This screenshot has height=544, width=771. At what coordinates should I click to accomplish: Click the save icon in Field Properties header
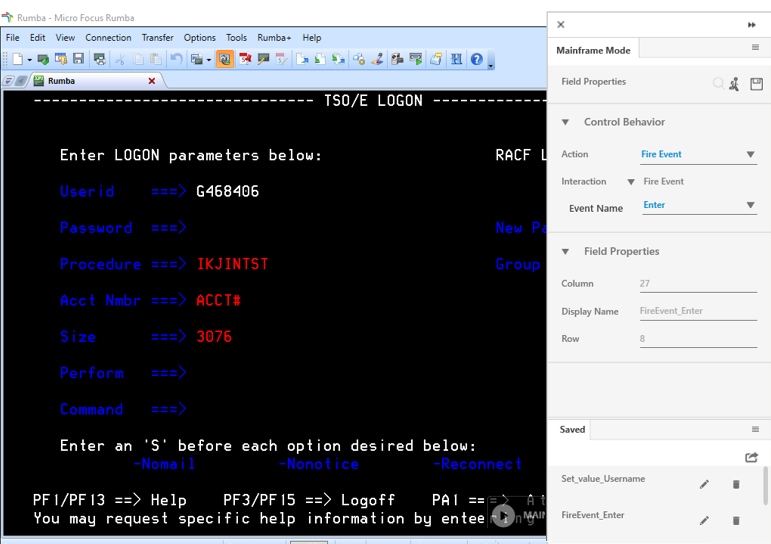[756, 84]
